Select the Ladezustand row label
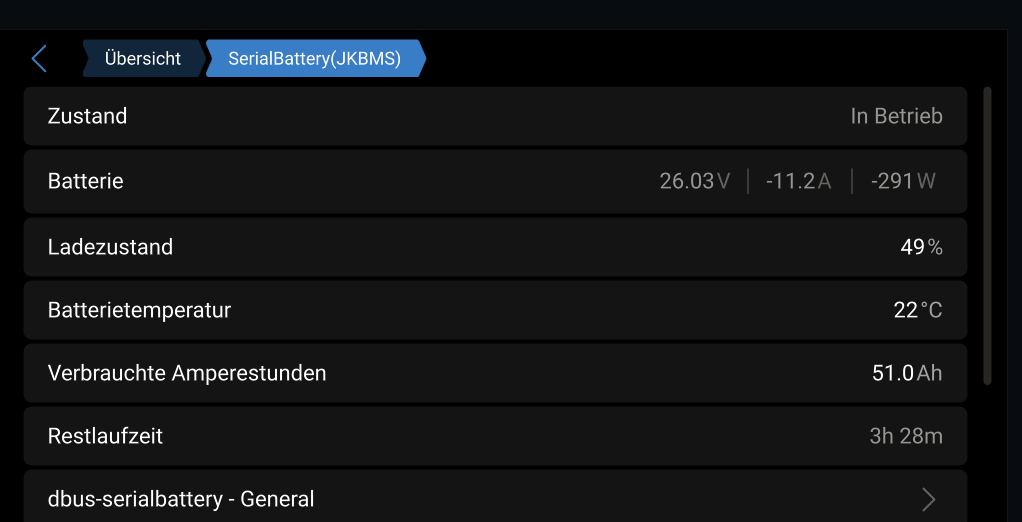Screen dimensions: 1022x522 (110, 247)
